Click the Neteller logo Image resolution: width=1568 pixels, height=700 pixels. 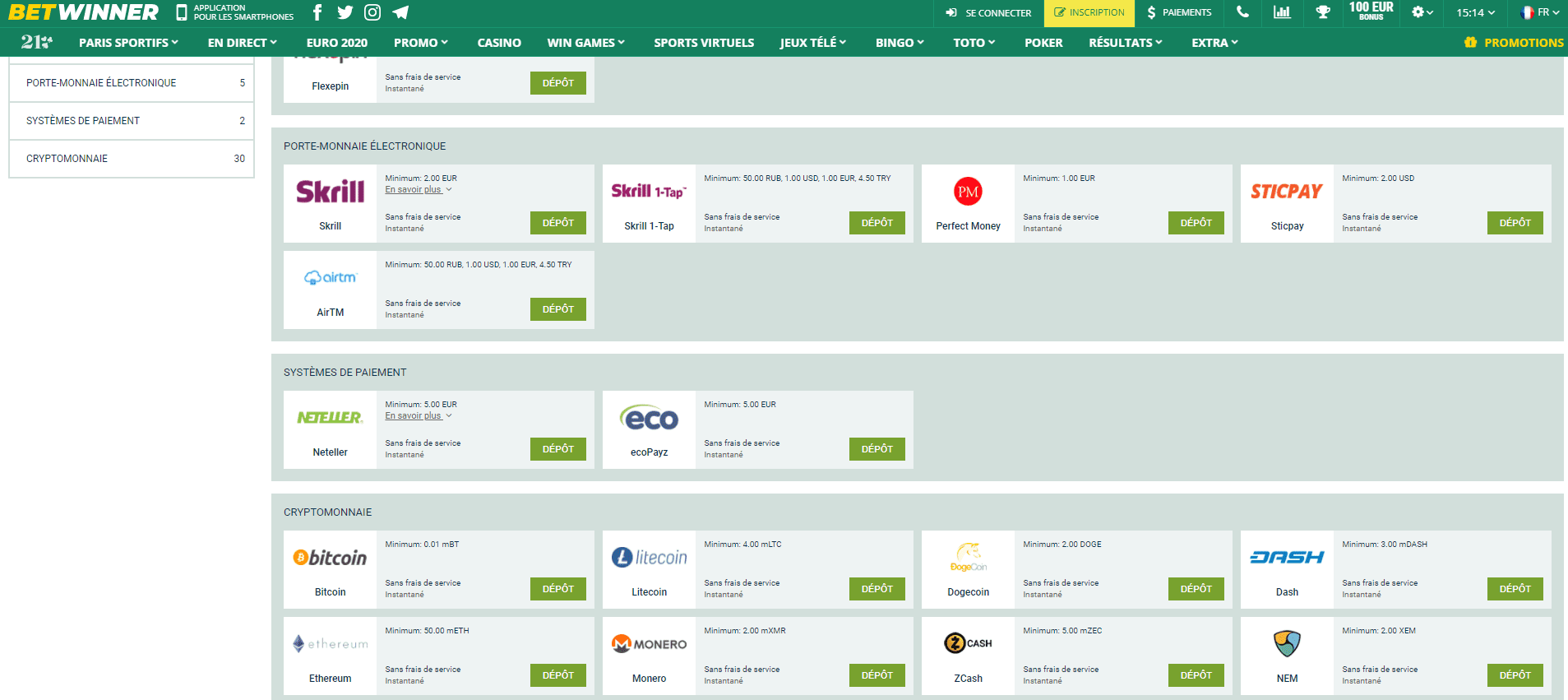[x=330, y=418]
